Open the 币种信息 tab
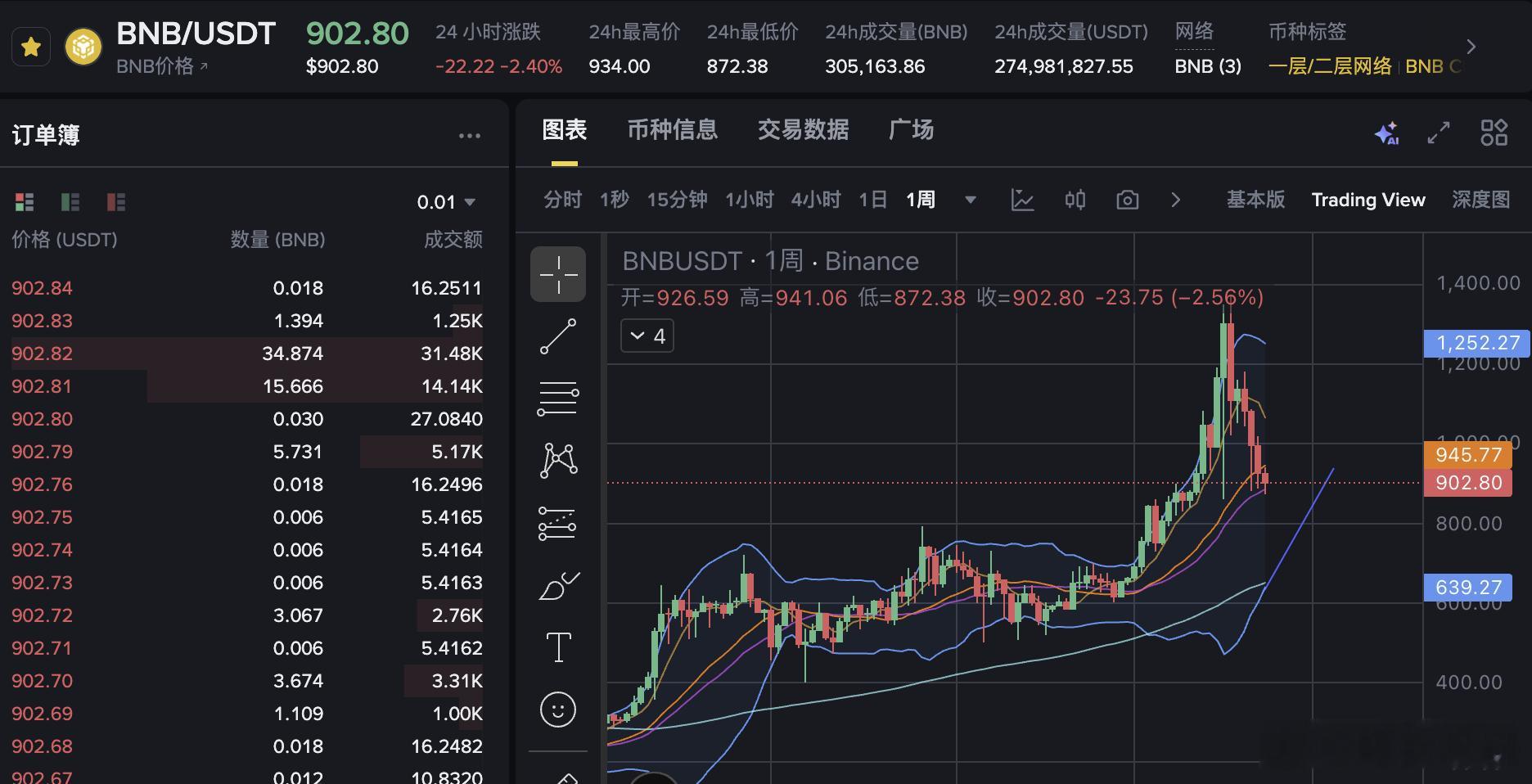The height and width of the screenshot is (784, 1532). (672, 130)
